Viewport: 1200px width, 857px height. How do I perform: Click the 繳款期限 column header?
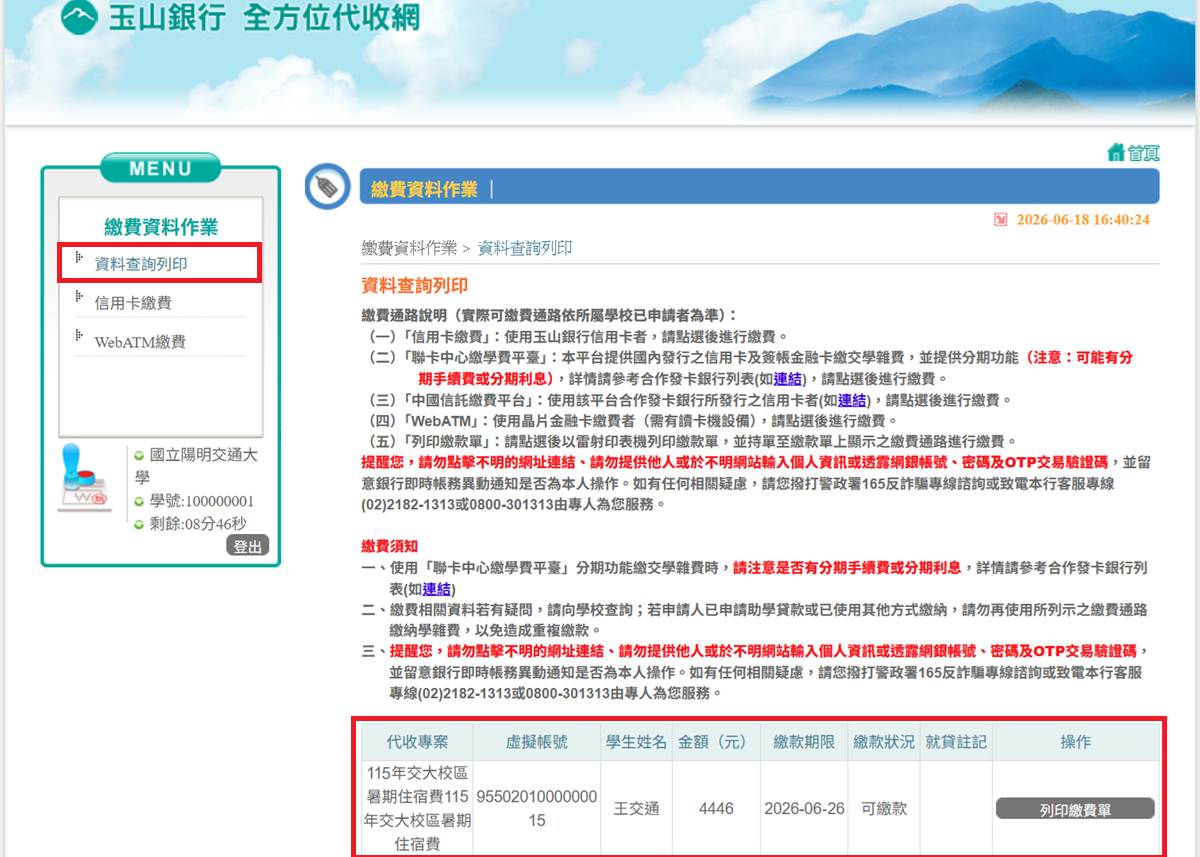pos(804,742)
